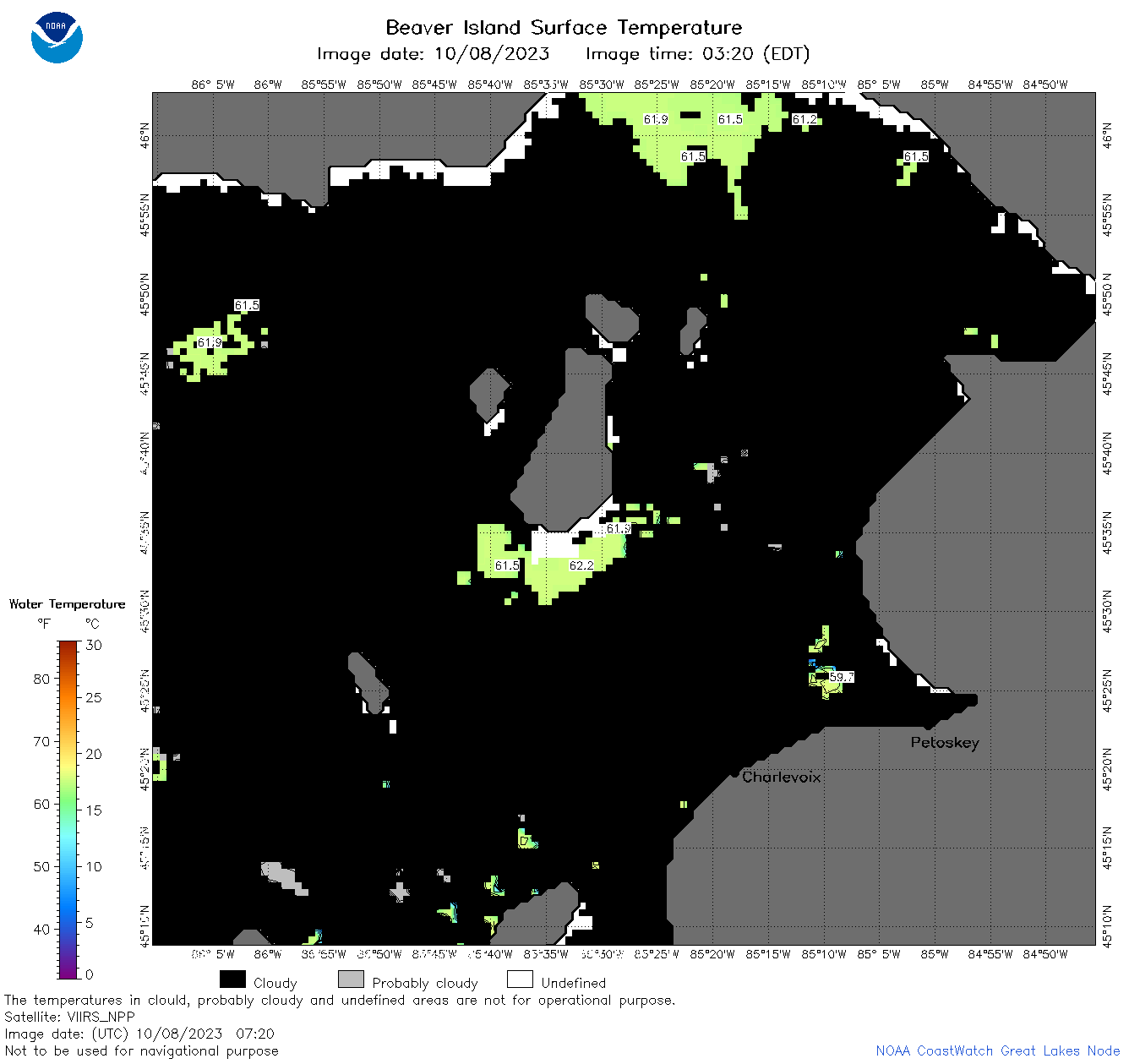Click the 40 tick label on Fahrenheit scale
The height and width of the screenshot is (1064, 1129).
[41, 930]
